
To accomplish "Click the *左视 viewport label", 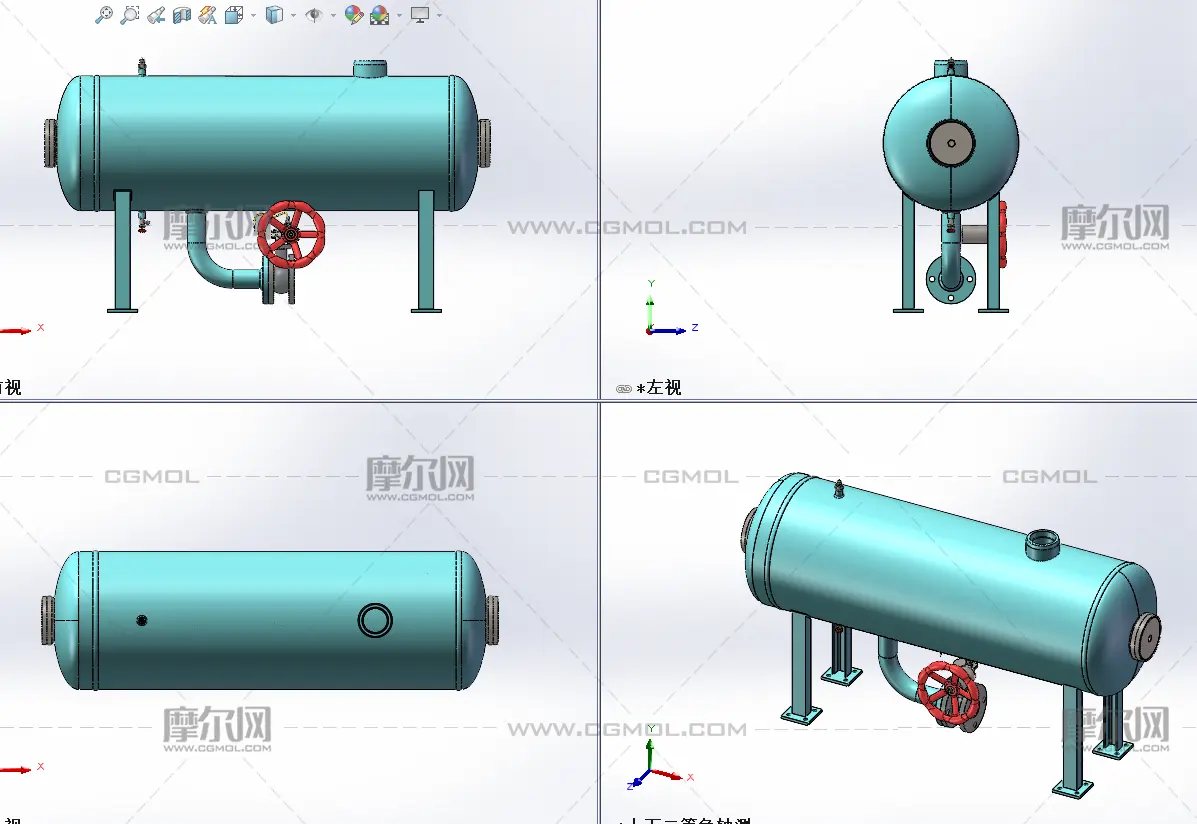I will tap(659, 388).
